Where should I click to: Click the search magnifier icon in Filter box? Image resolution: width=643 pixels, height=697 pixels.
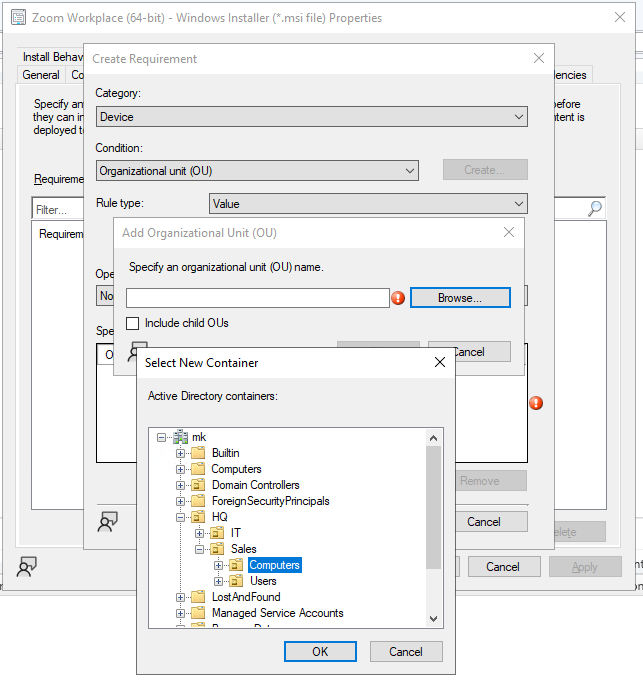595,209
